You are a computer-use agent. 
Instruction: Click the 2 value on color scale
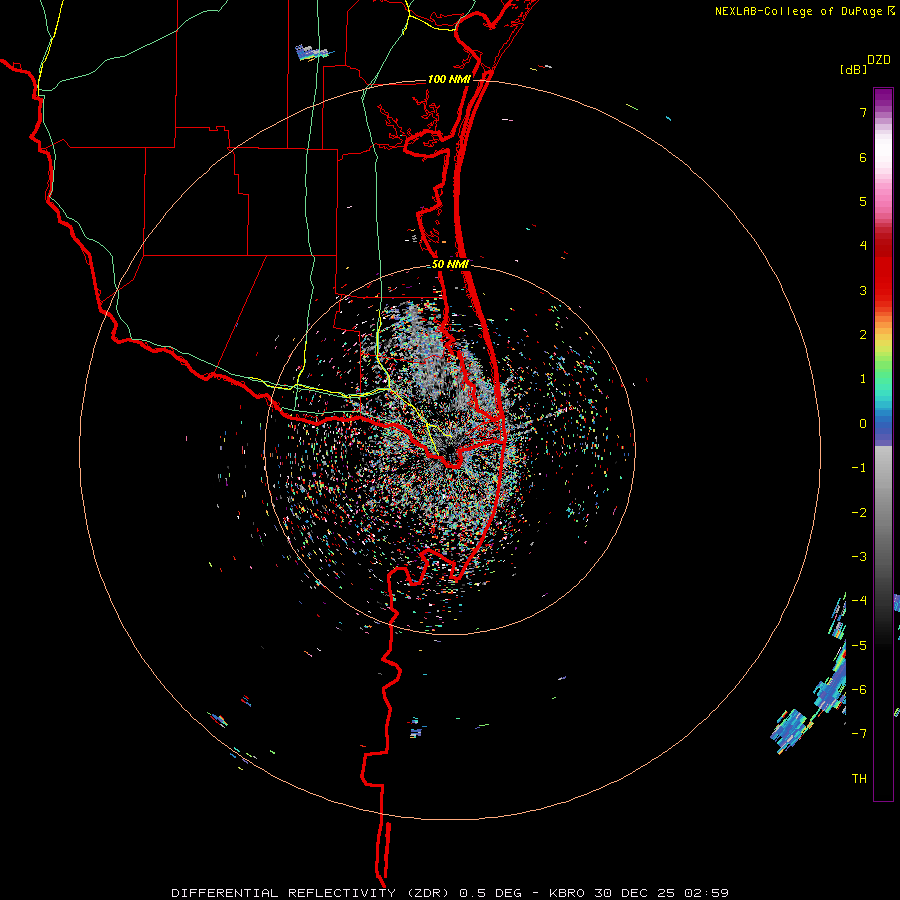click(863, 335)
